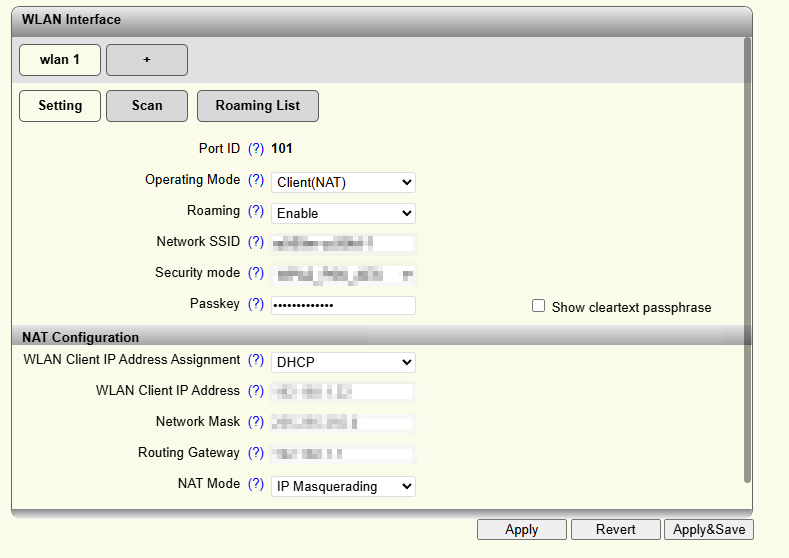Click the (?) help for Network SSID
The width and height of the screenshot is (789, 558).
[256, 243]
